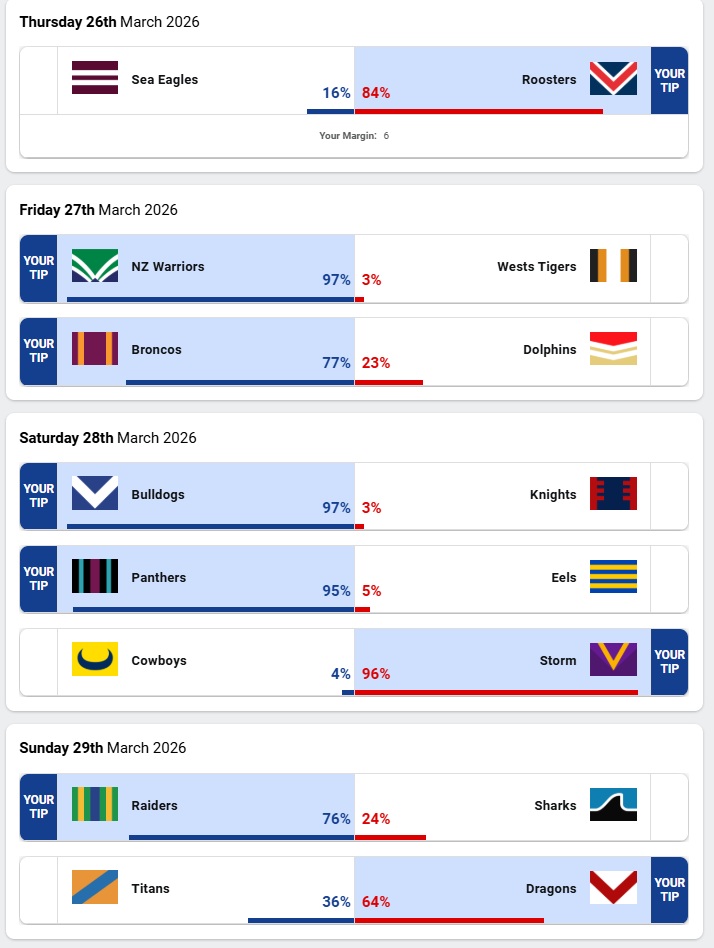Toggle tip selector beside Cowboys

pyautogui.click(x=38, y=662)
